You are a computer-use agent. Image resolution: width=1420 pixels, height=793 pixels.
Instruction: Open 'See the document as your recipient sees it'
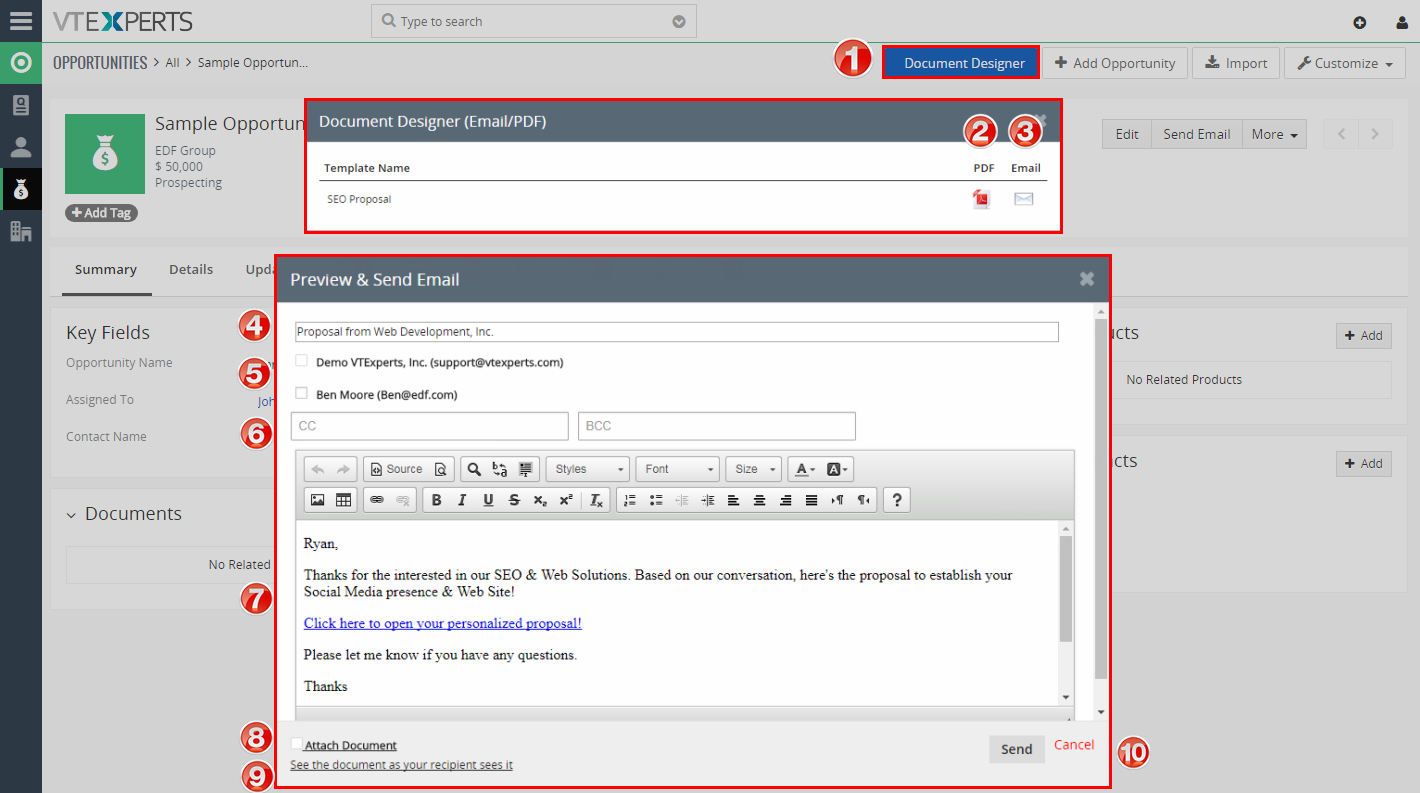401,764
